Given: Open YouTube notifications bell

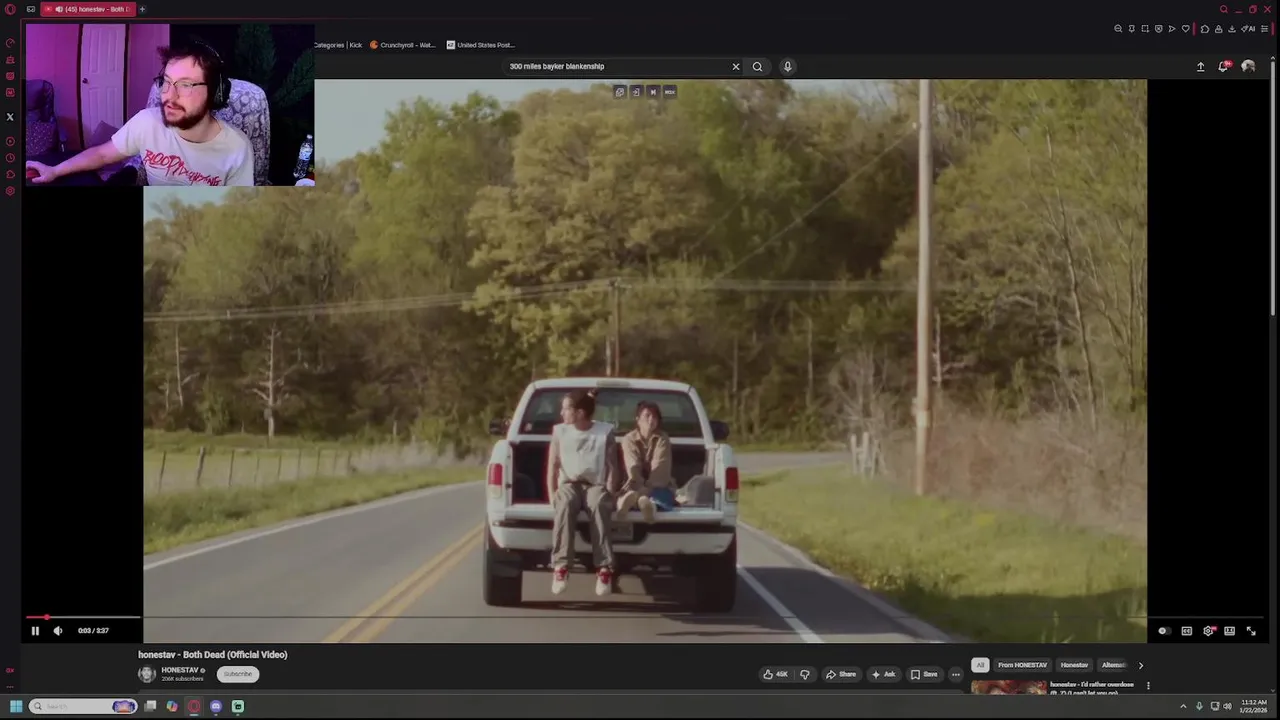Looking at the screenshot, I should pyautogui.click(x=1223, y=67).
